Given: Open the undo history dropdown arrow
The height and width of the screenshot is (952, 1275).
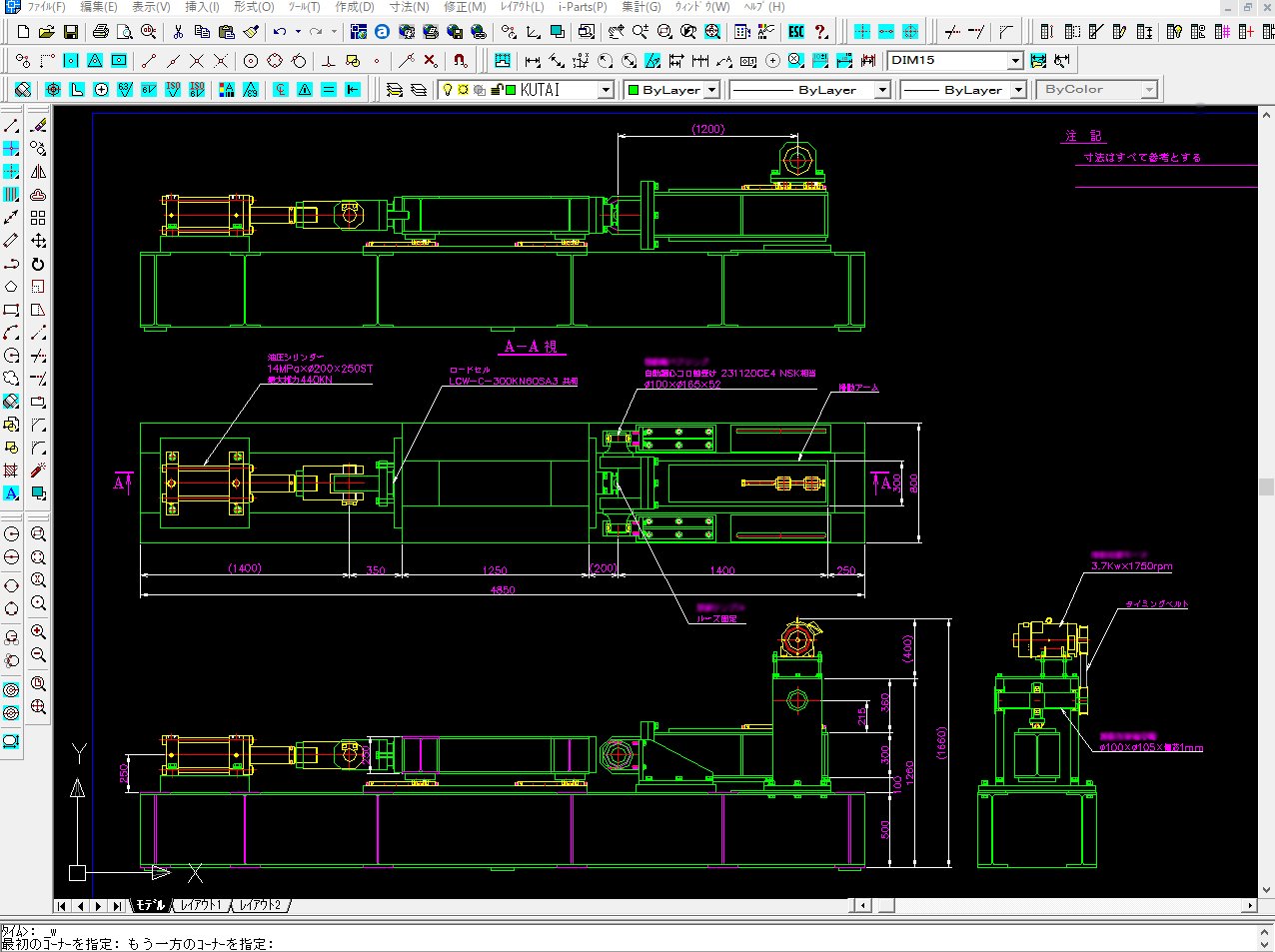Looking at the screenshot, I should pos(298,32).
